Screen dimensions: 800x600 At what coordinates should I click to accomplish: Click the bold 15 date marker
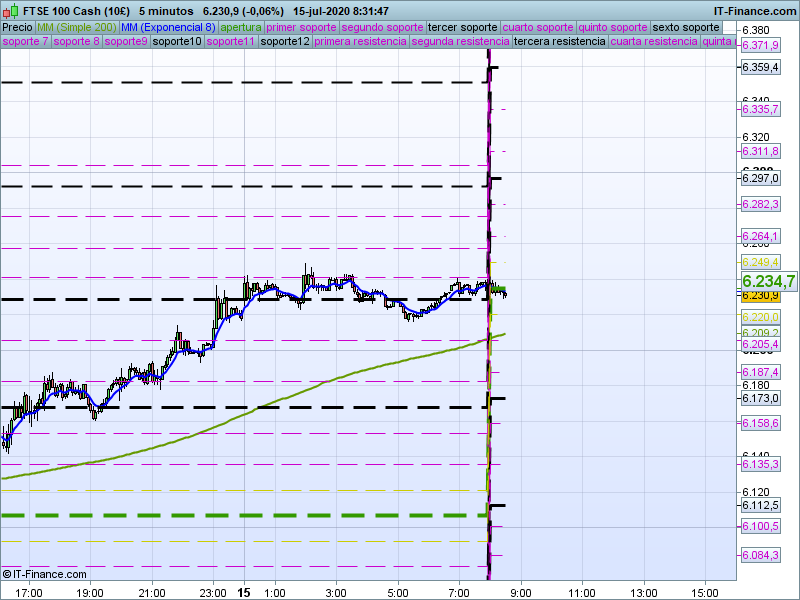(x=244, y=593)
